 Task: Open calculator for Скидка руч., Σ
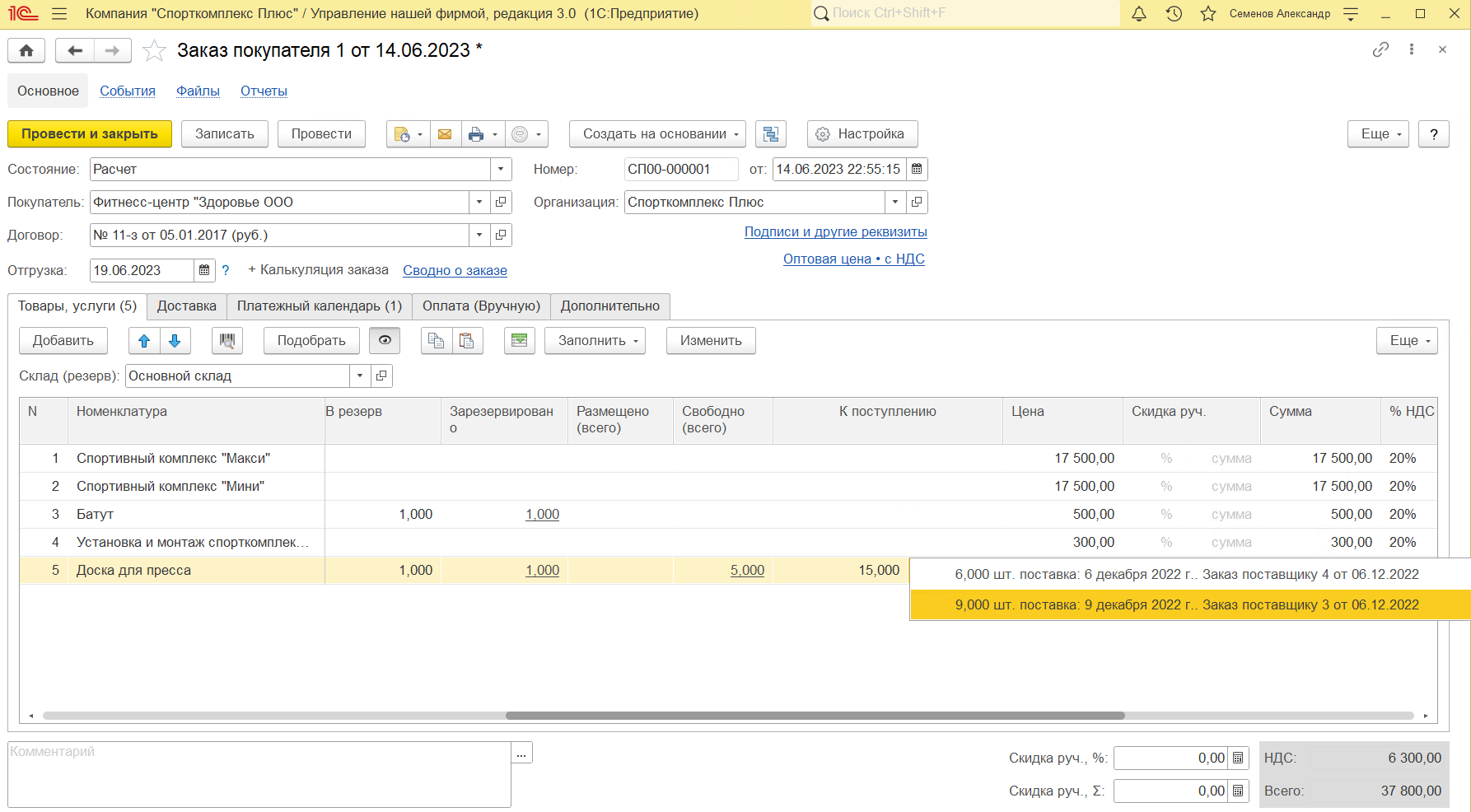point(1238,791)
